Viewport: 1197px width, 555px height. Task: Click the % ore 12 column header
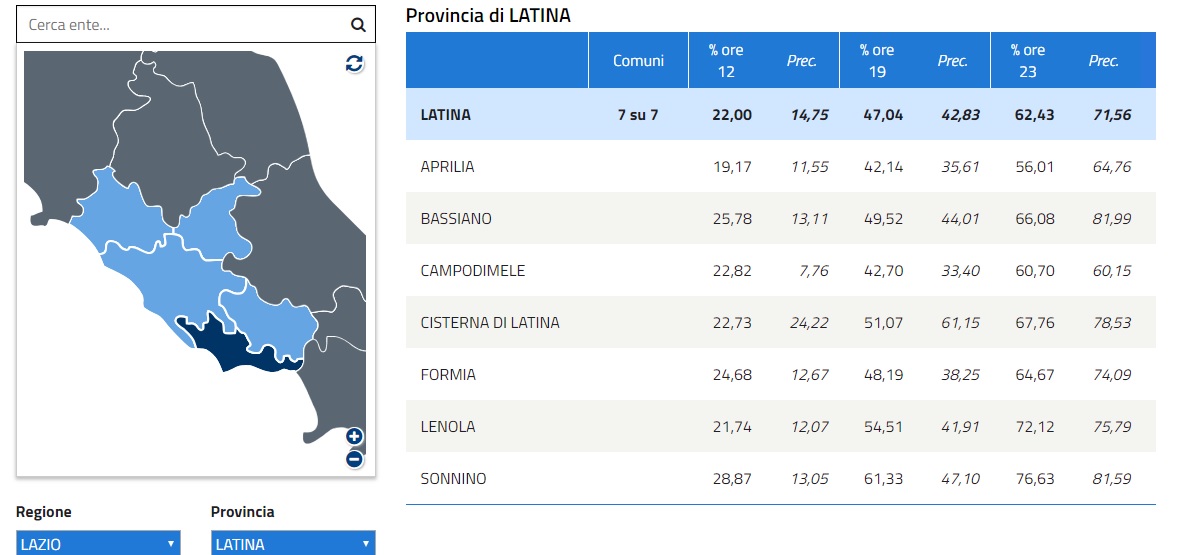(x=726, y=60)
